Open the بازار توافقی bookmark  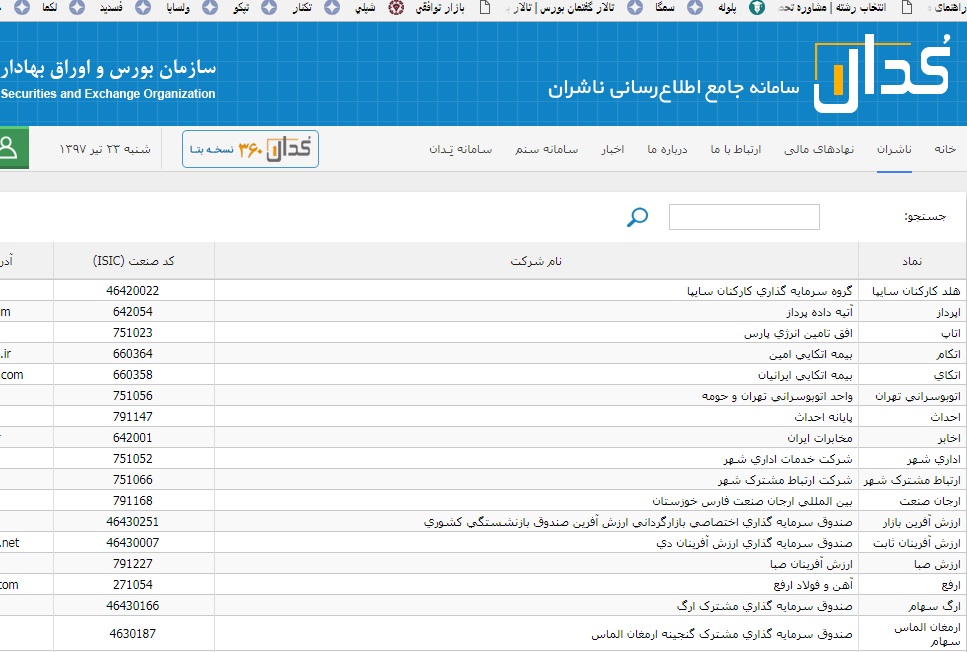453,7
